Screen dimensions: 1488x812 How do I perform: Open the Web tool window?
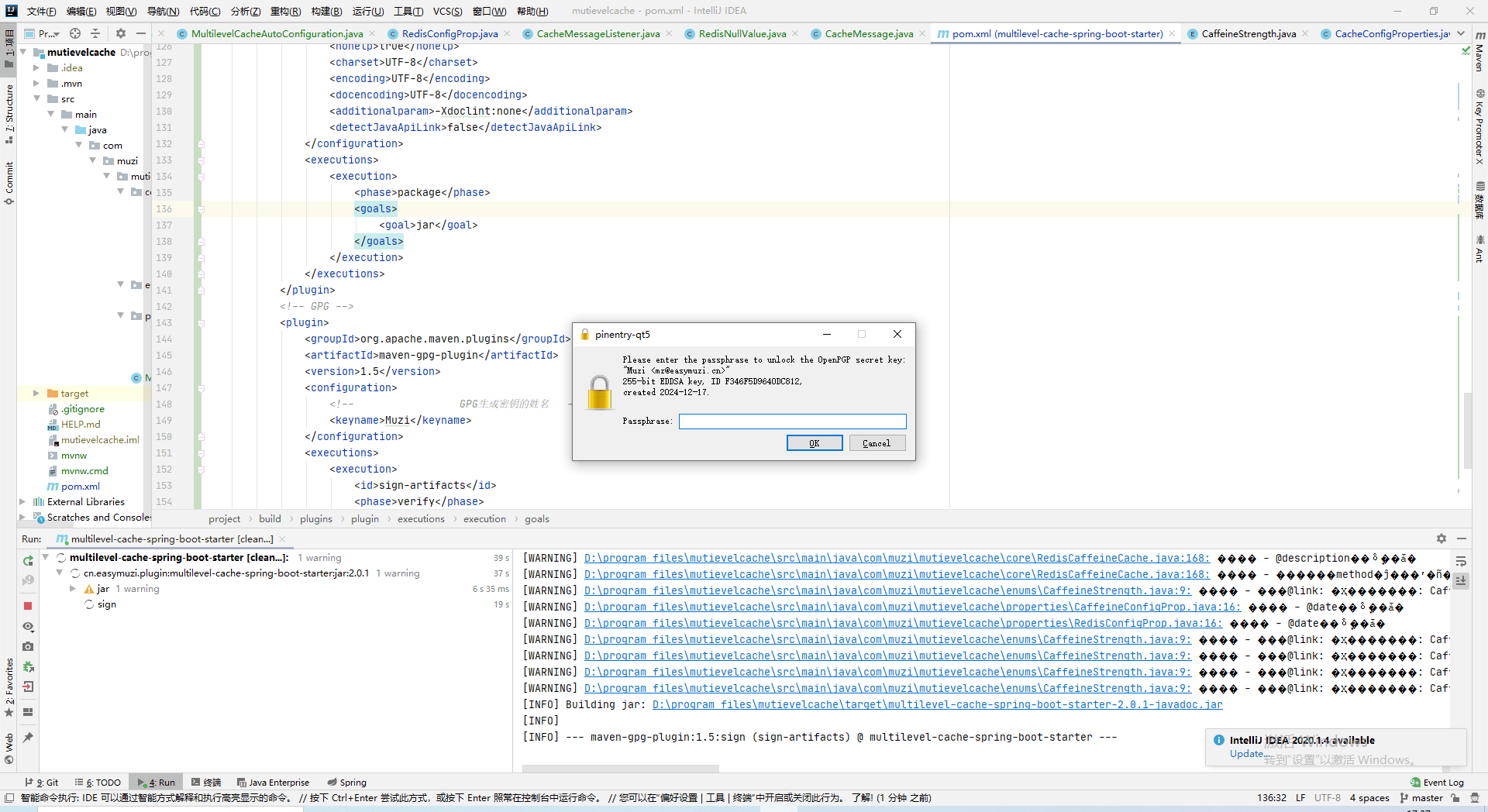click(9, 748)
